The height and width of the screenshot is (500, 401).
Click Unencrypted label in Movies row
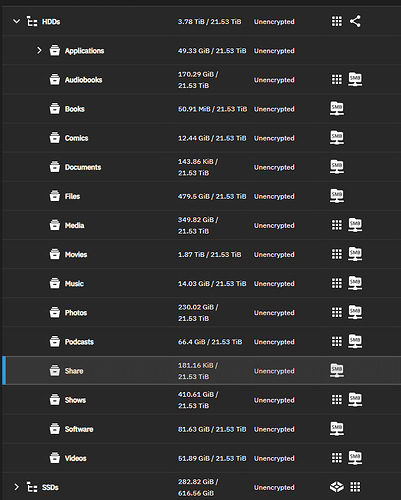pyautogui.click(x=274, y=255)
